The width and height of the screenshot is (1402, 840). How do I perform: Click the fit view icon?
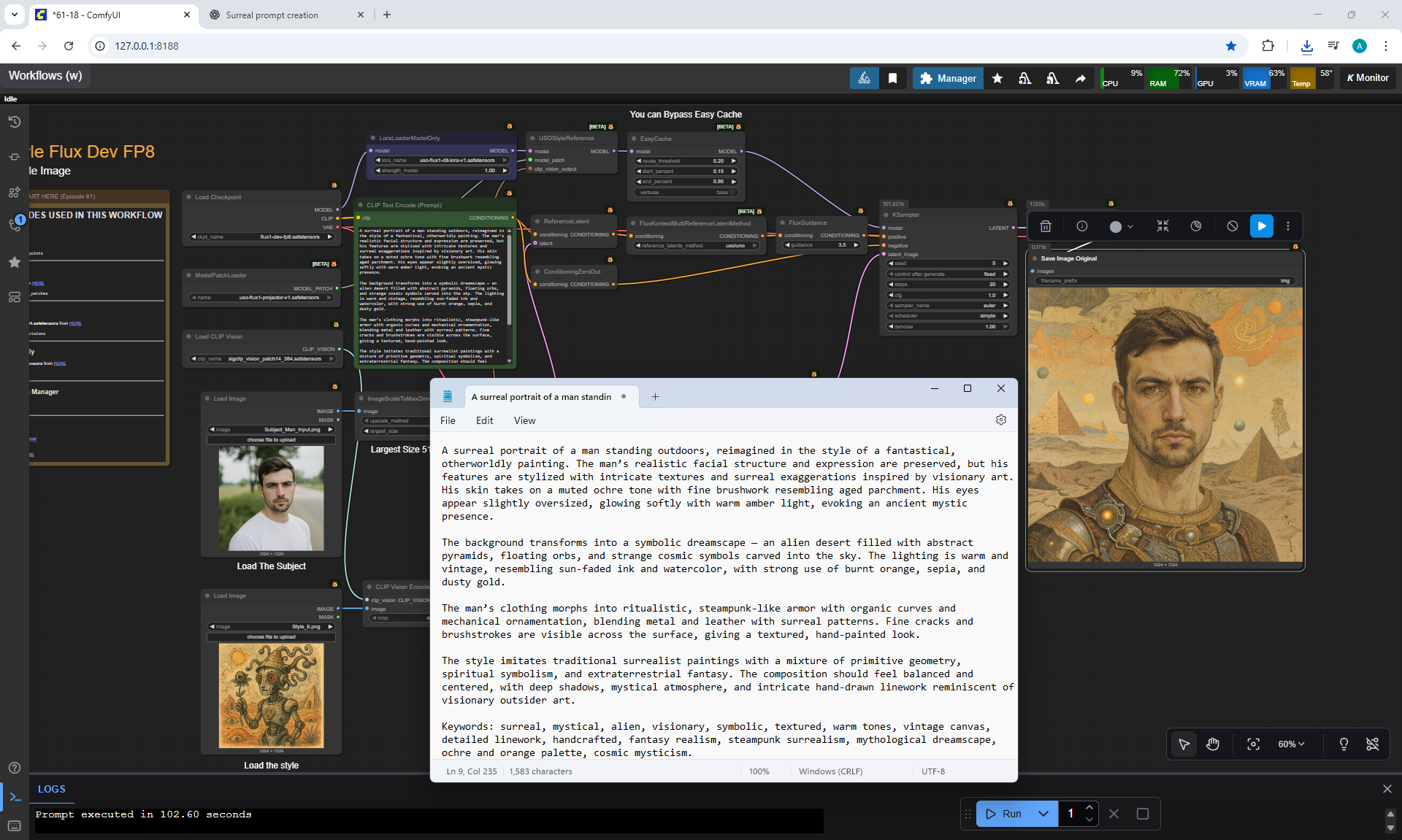click(x=1253, y=744)
